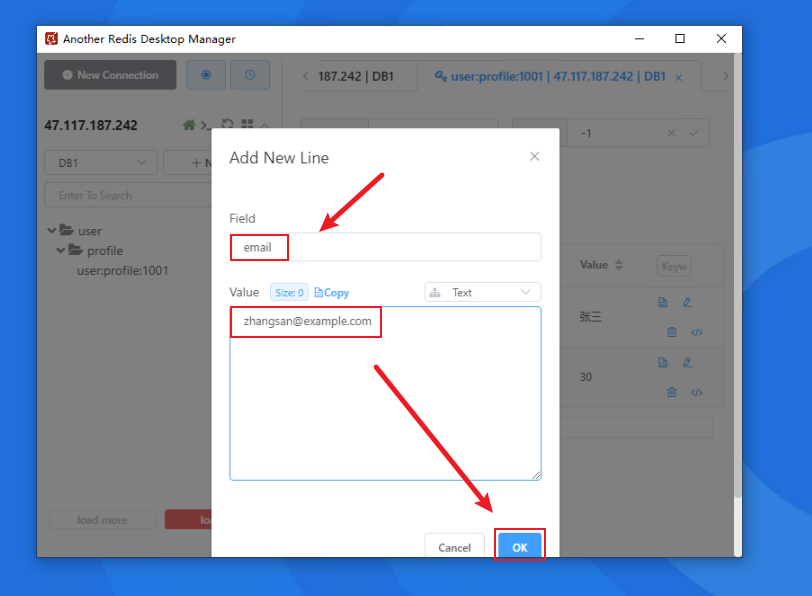
Task: Open the Text format dropdown
Action: [483, 293]
